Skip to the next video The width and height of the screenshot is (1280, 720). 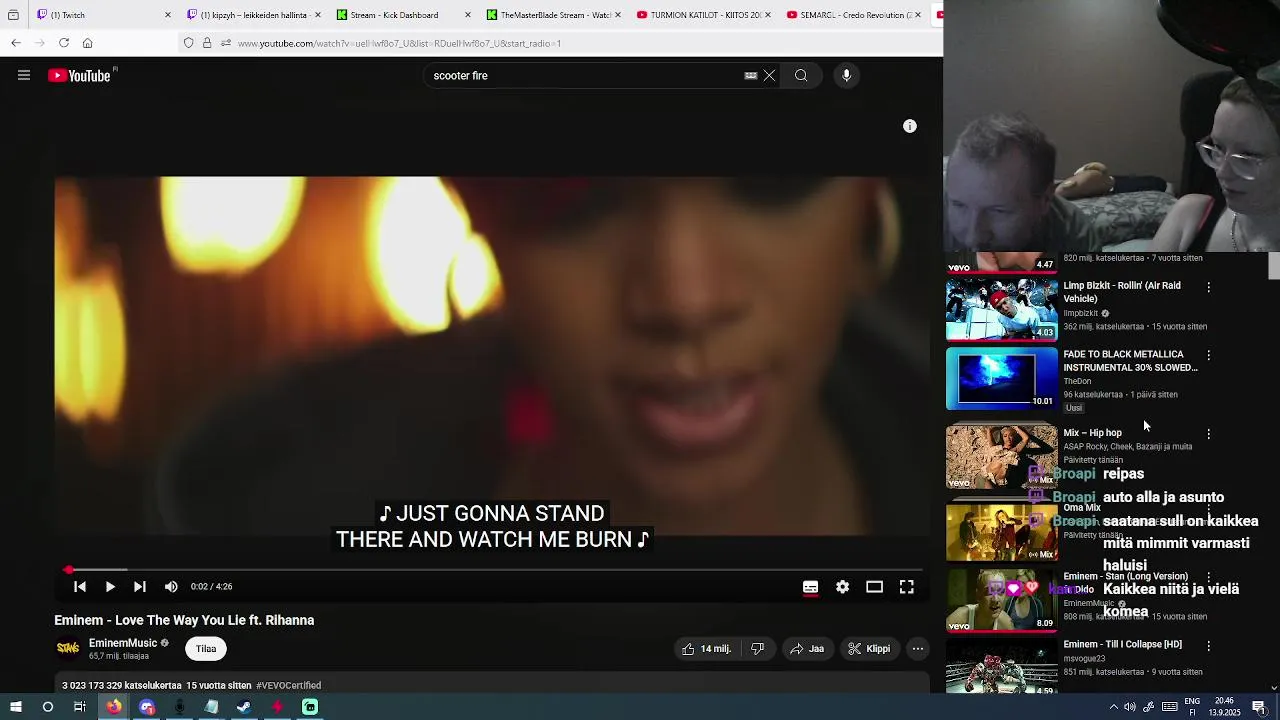(x=140, y=587)
